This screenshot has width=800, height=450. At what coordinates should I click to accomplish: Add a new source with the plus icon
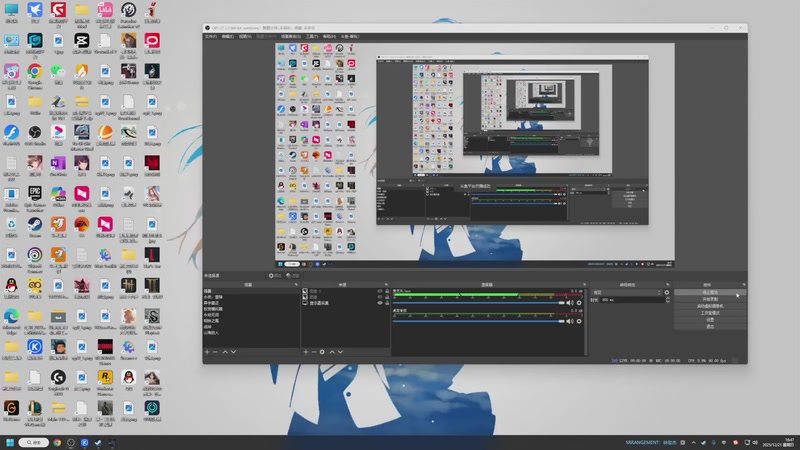[x=306, y=352]
